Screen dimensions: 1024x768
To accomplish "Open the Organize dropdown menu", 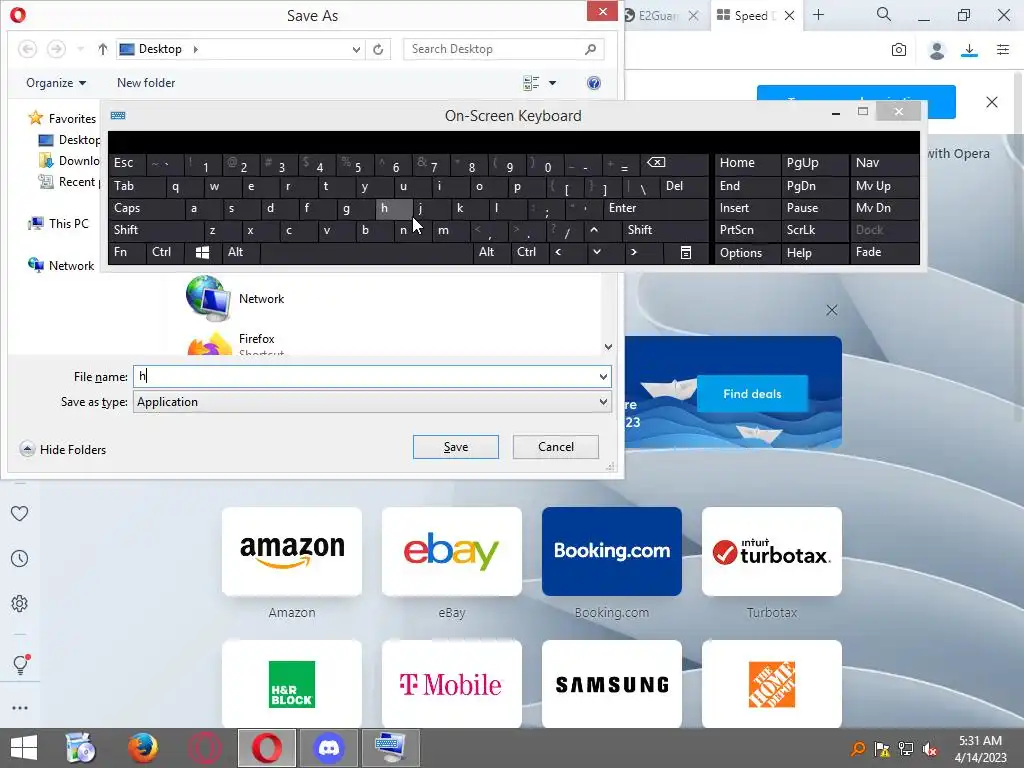I will pyautogui.click(x=56, y=83).
